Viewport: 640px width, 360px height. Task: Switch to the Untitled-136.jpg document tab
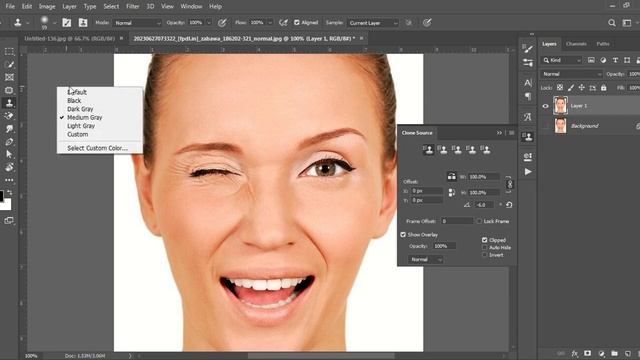pyautogui.click(x=69, y=38)
